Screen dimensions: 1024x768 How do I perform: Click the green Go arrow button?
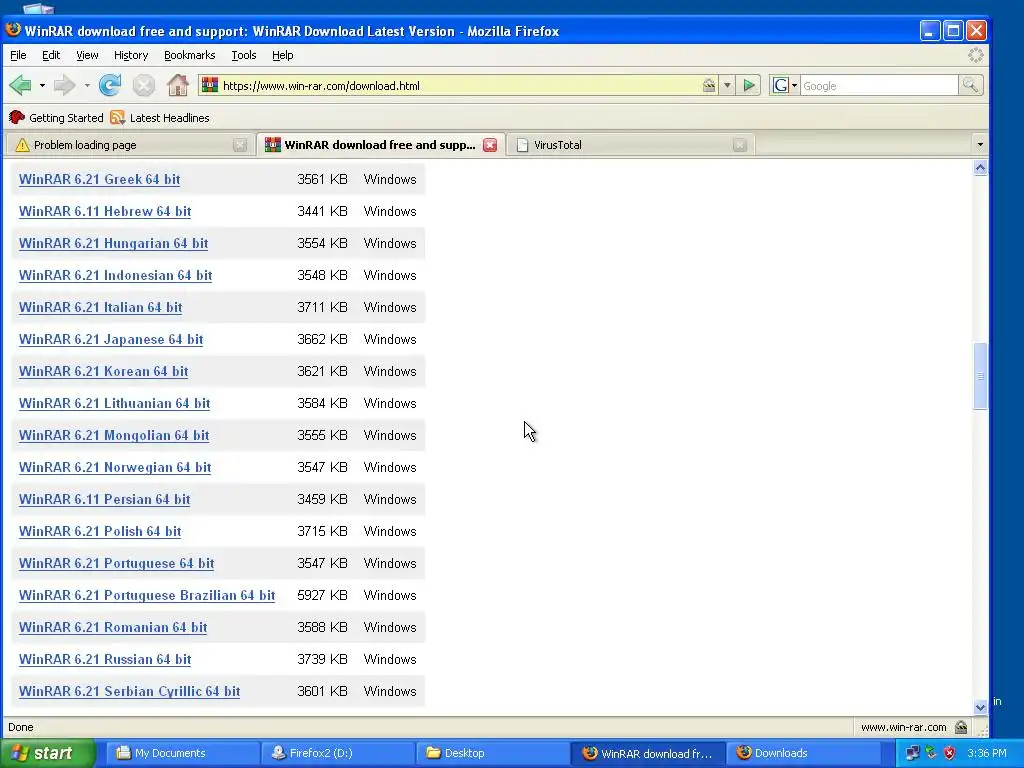pyautogui.click(x=749, y=85)
